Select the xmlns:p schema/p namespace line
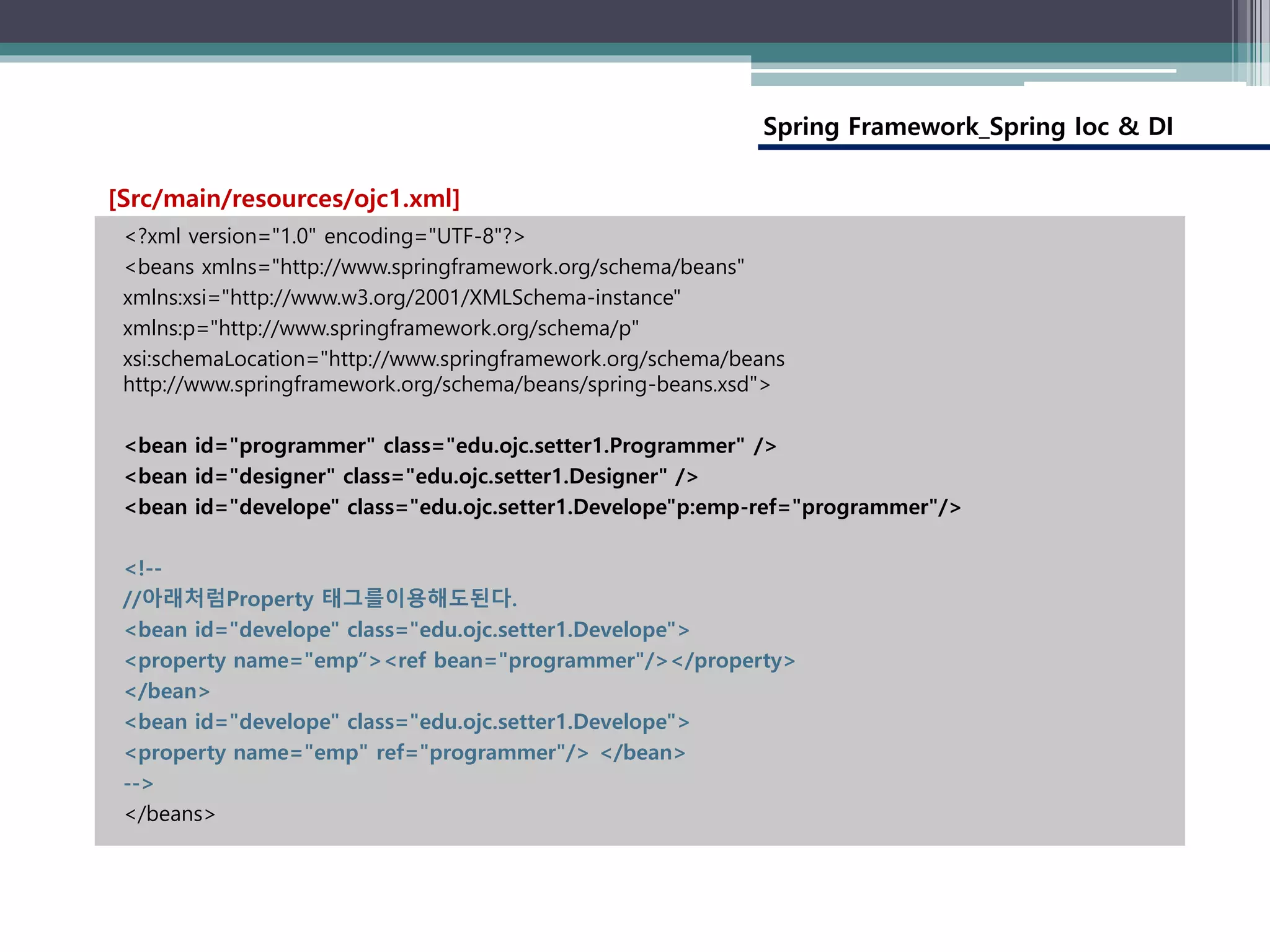The width and height of the screenshot is (1270, 952). pos(381,328)
